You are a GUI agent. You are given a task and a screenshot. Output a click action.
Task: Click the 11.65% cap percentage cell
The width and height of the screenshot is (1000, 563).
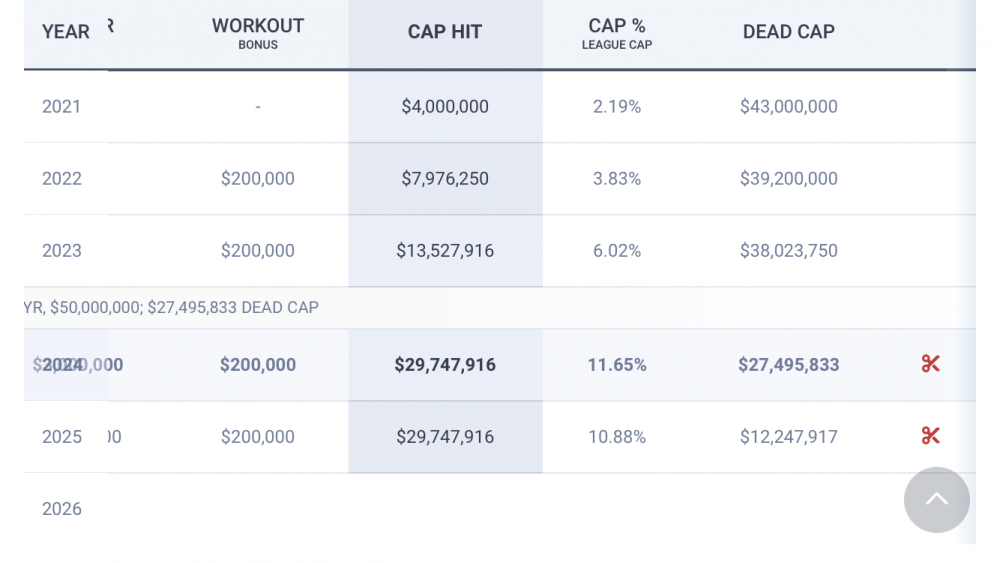tap(617, 365)
